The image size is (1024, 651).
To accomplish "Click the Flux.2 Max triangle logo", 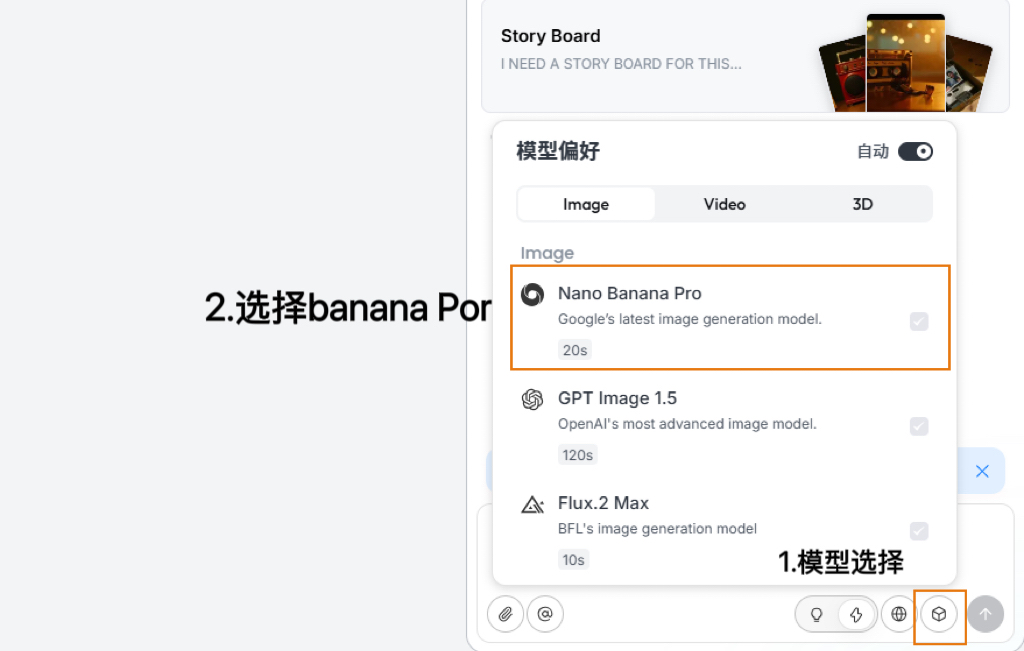I will [x=532, y=504].
